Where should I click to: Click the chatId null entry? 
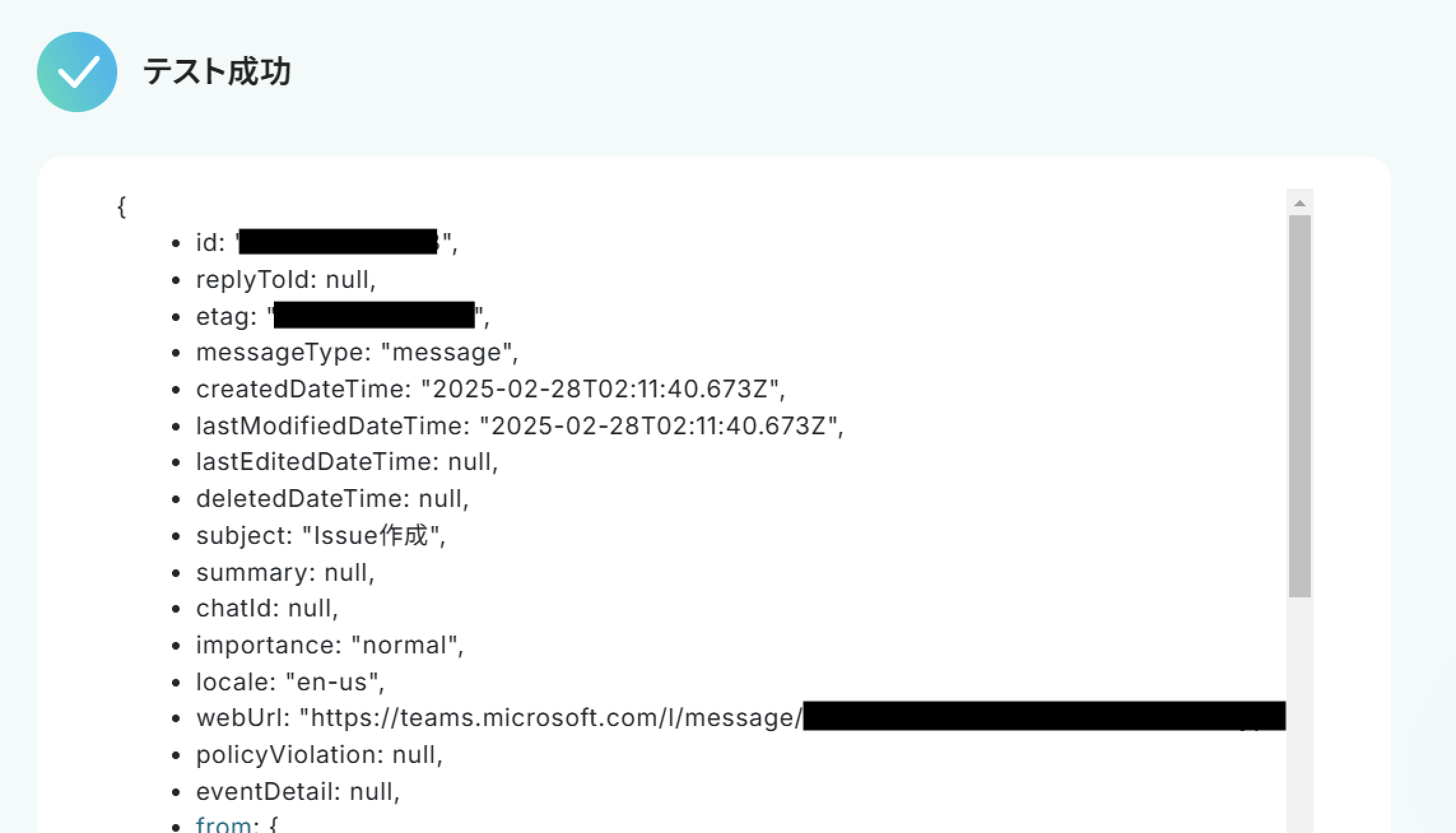(x=267, y=608)
